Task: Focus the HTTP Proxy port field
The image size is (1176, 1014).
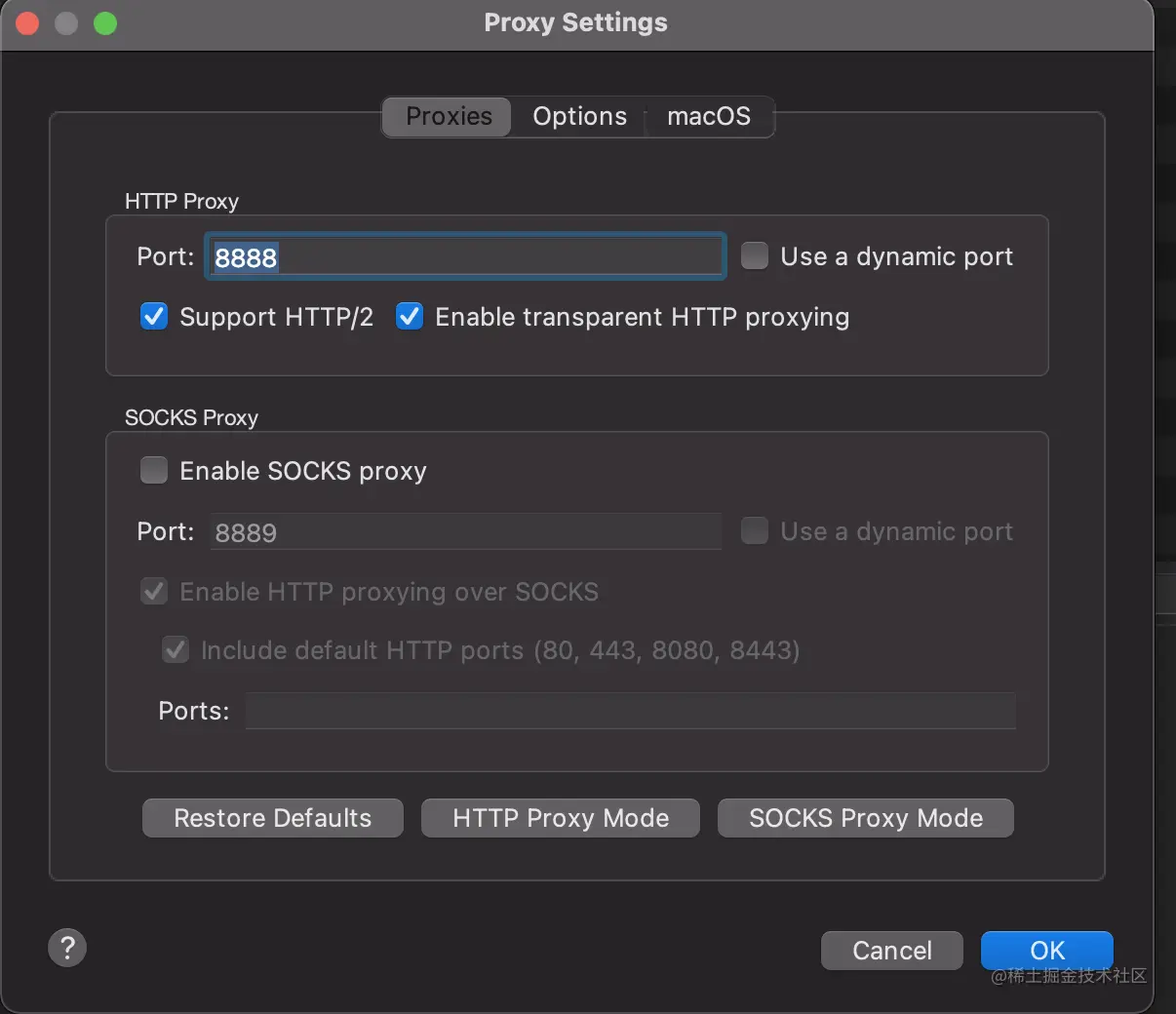Action: (x=464, y=257)
